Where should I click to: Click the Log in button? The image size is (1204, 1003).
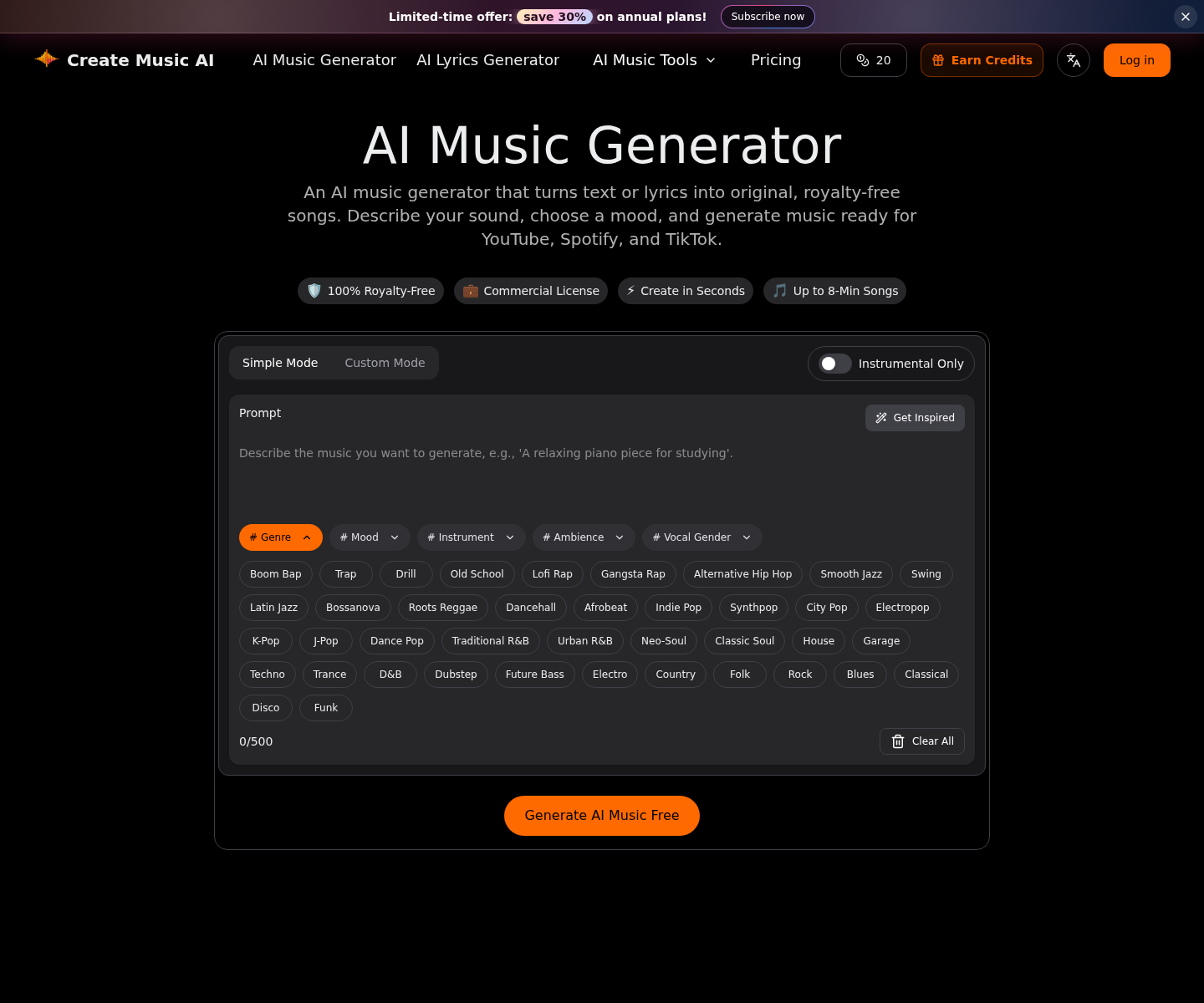pyautogui.click(x=1137, y=60)
